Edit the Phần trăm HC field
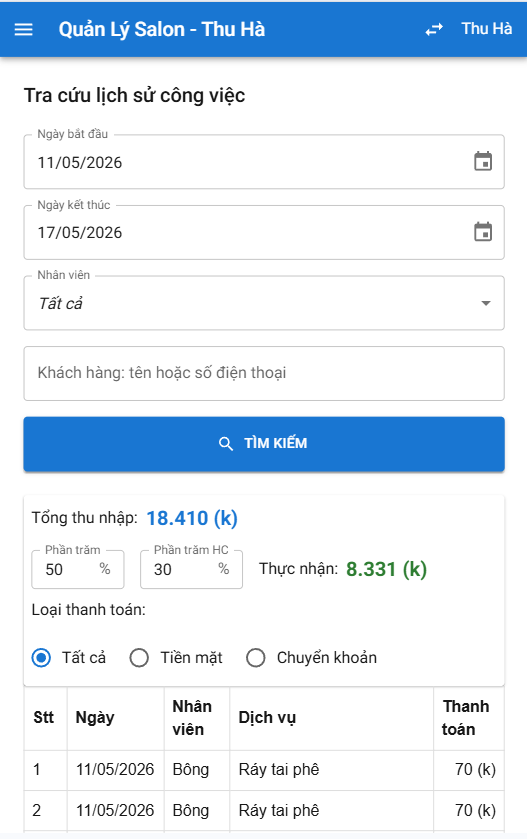 tap(191, 569)
